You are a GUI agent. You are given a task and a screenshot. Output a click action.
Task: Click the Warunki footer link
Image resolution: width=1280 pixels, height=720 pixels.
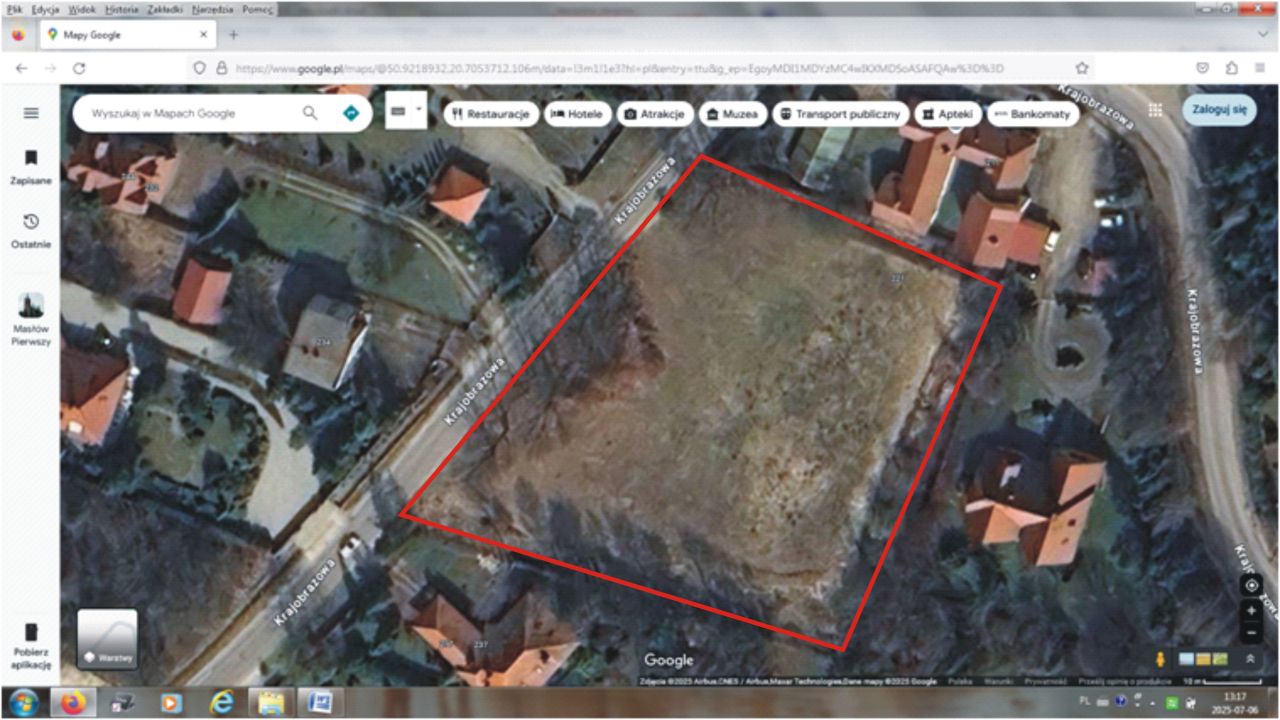(997, 681)
